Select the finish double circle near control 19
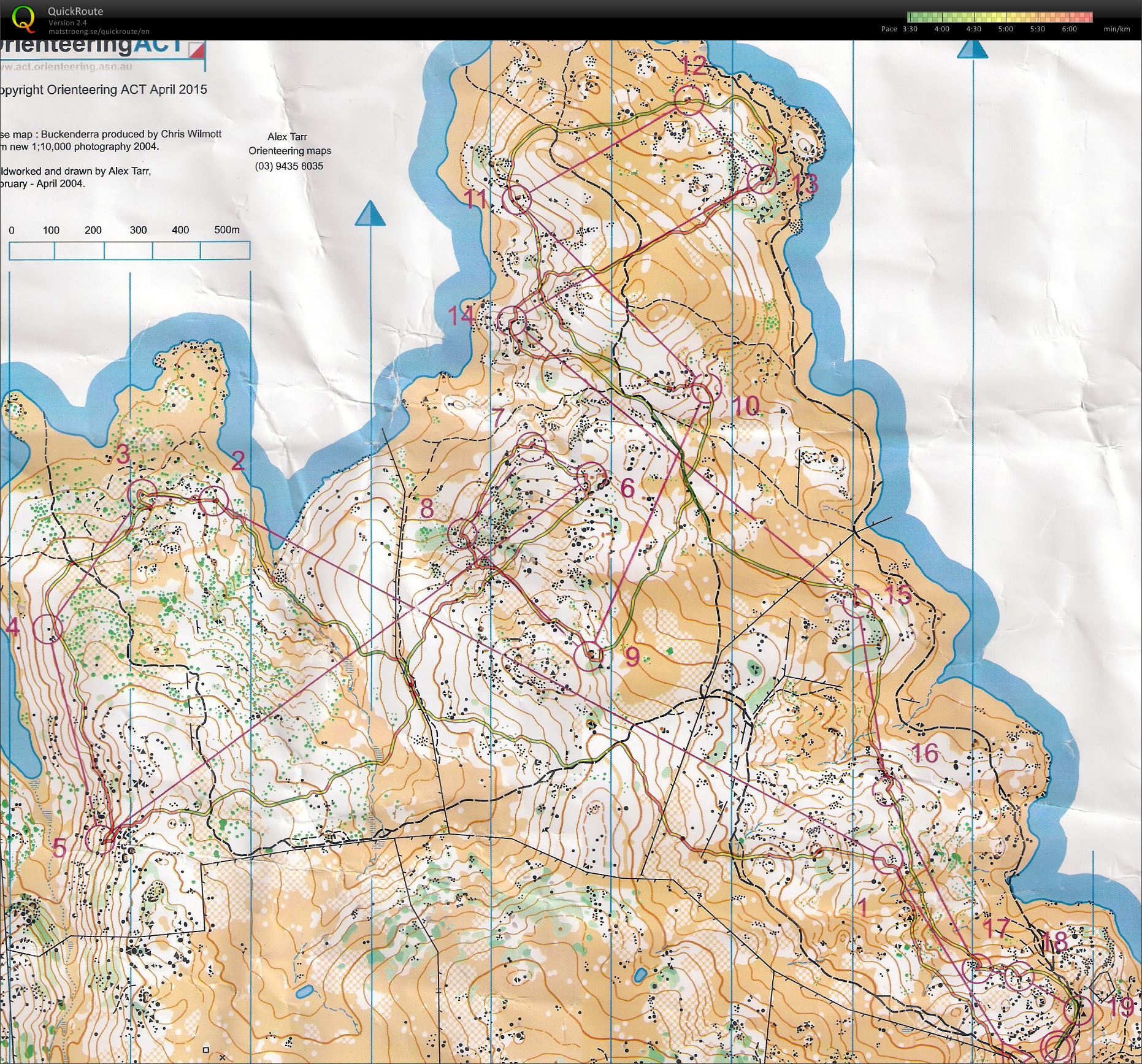 click(1056, 1045)
